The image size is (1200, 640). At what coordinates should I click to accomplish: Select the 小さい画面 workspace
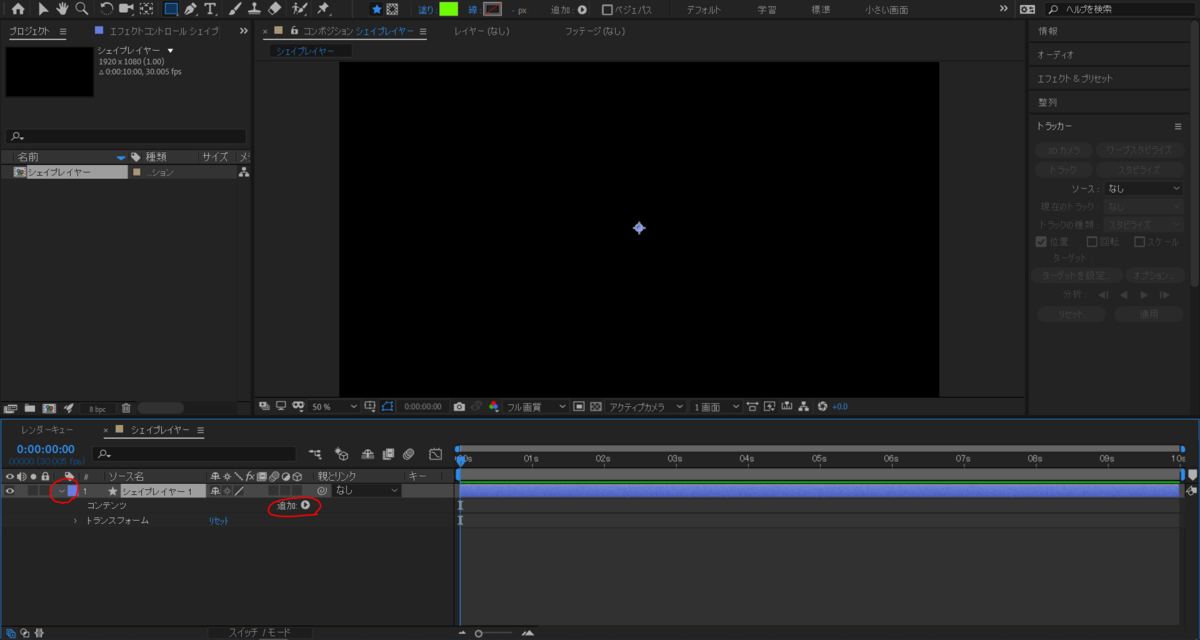(886, 10)
